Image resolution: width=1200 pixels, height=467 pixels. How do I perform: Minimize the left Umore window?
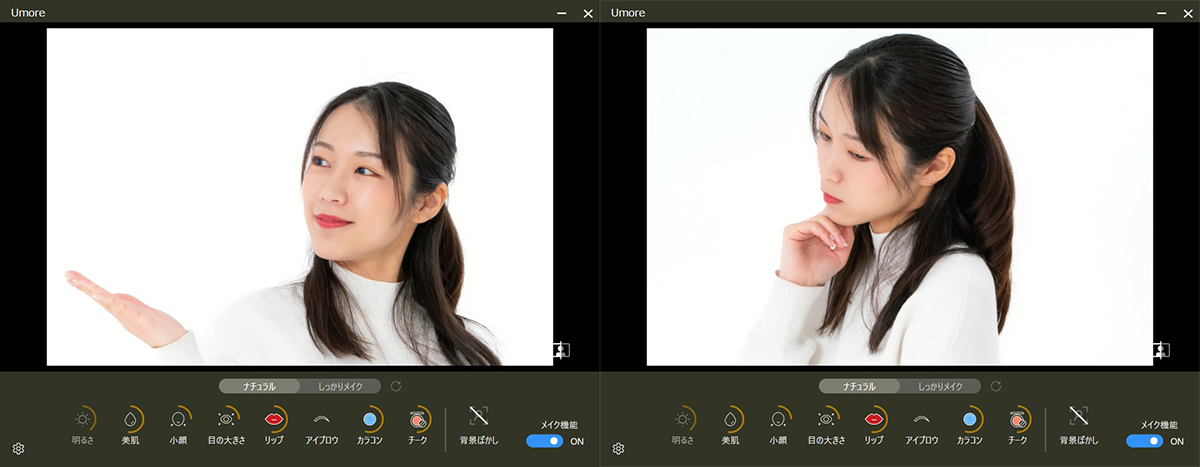coord(562,13)
